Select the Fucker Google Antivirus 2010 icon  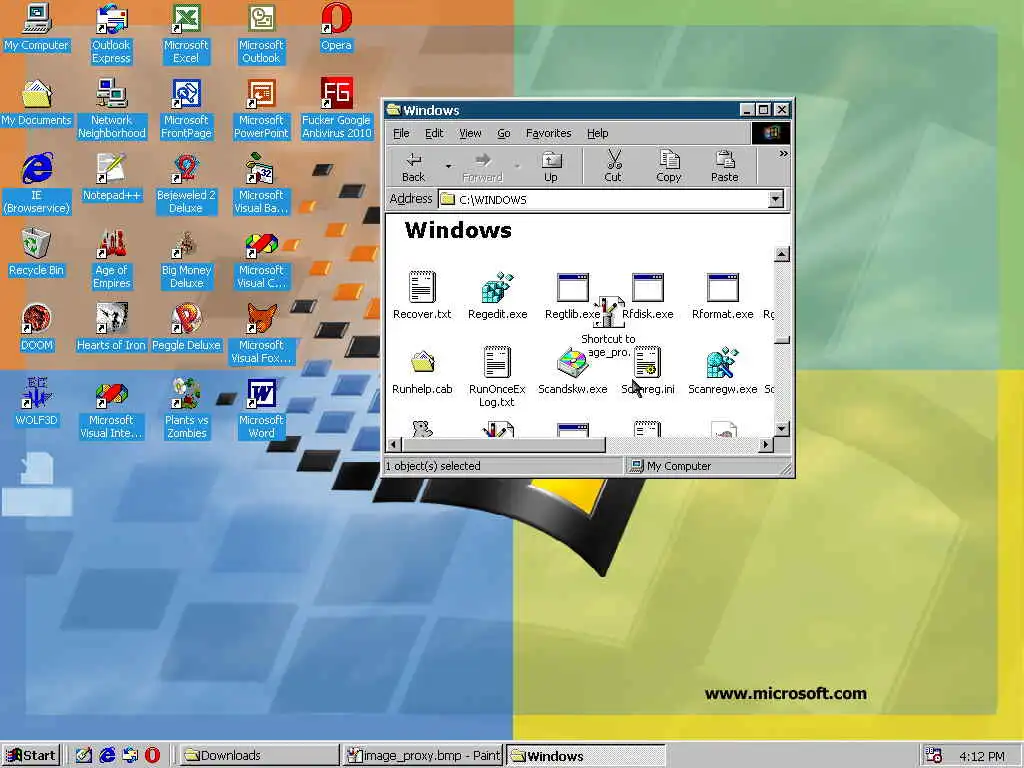pyautogui.click(x=336, y=109)
